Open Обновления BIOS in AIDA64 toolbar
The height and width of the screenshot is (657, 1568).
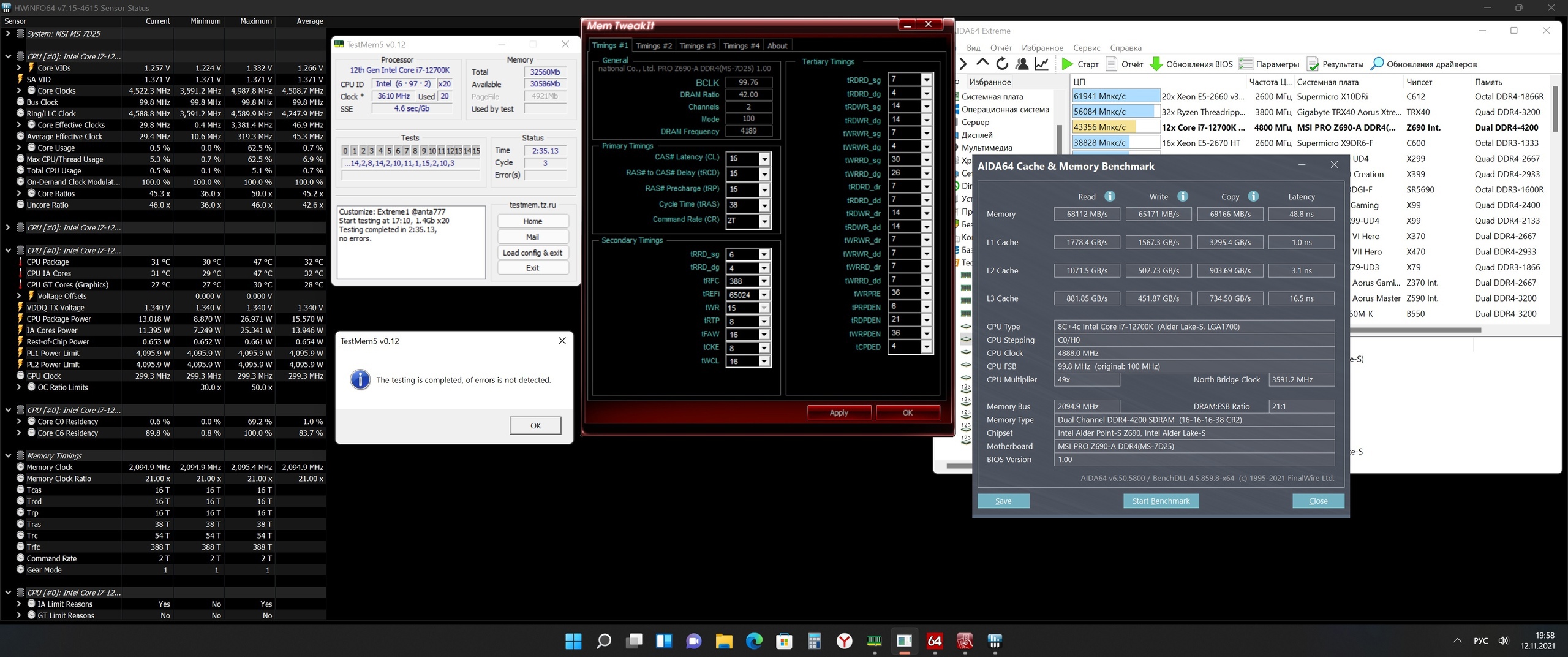(1191, 64)
